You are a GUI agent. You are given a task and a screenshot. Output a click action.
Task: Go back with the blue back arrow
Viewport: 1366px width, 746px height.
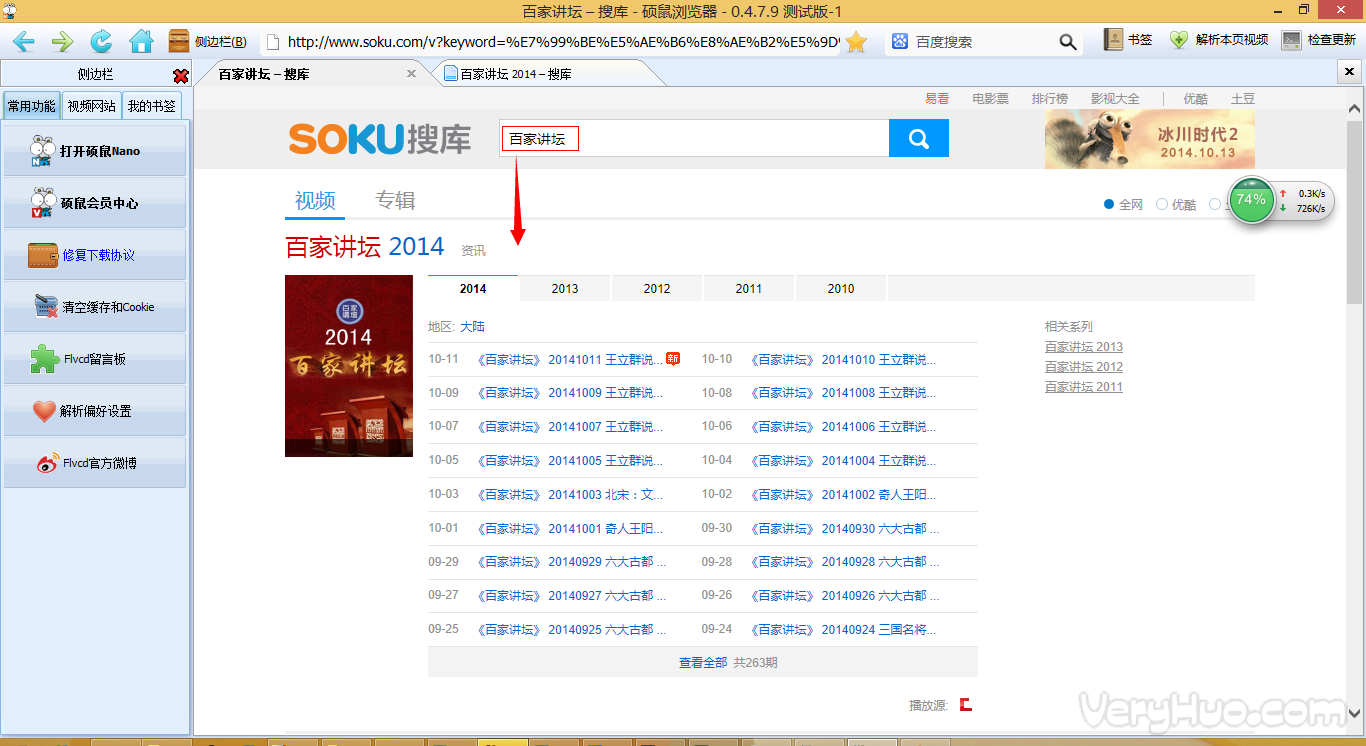23,41
